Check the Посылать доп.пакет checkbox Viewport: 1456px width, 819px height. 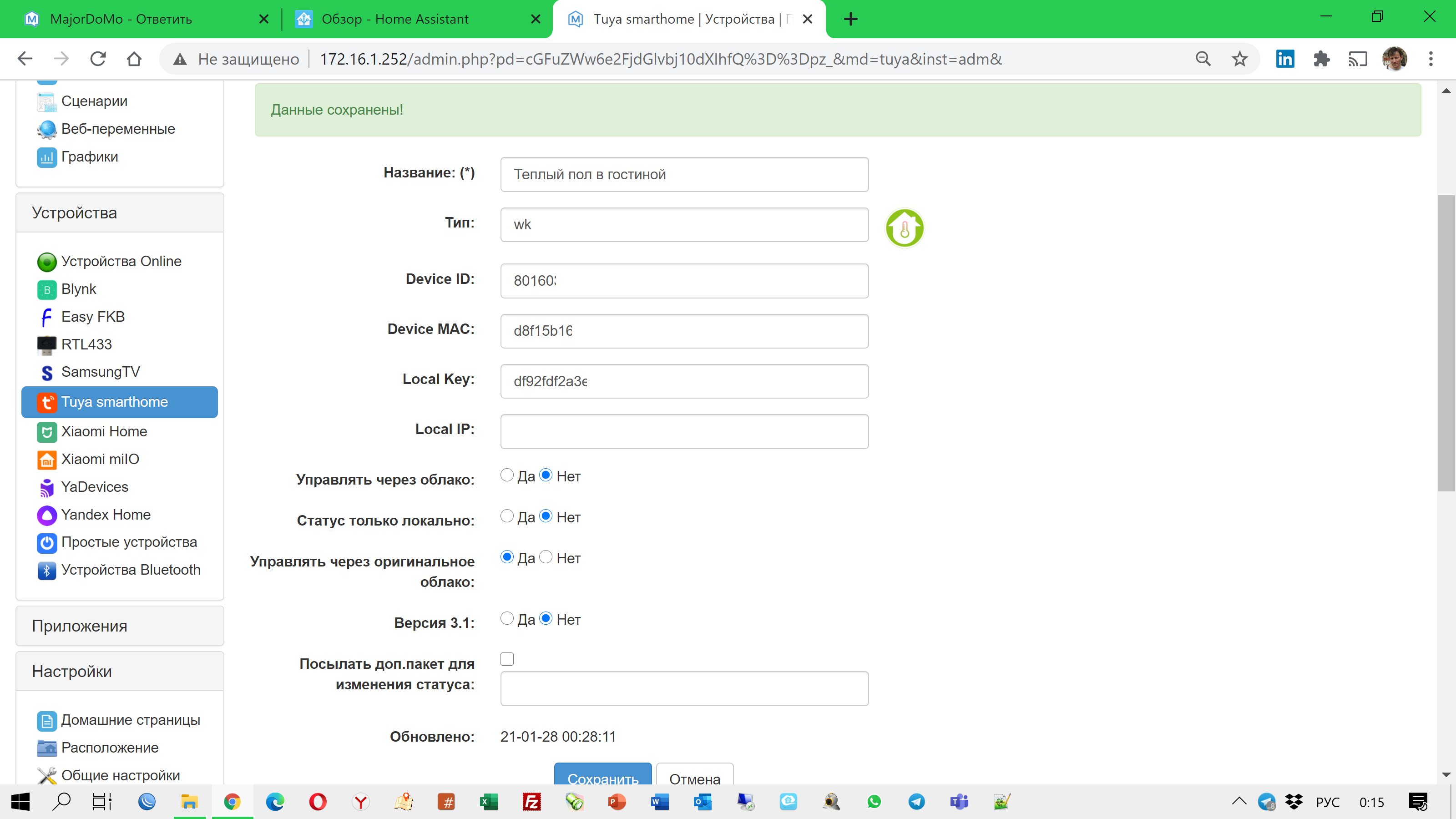(507, 659)
